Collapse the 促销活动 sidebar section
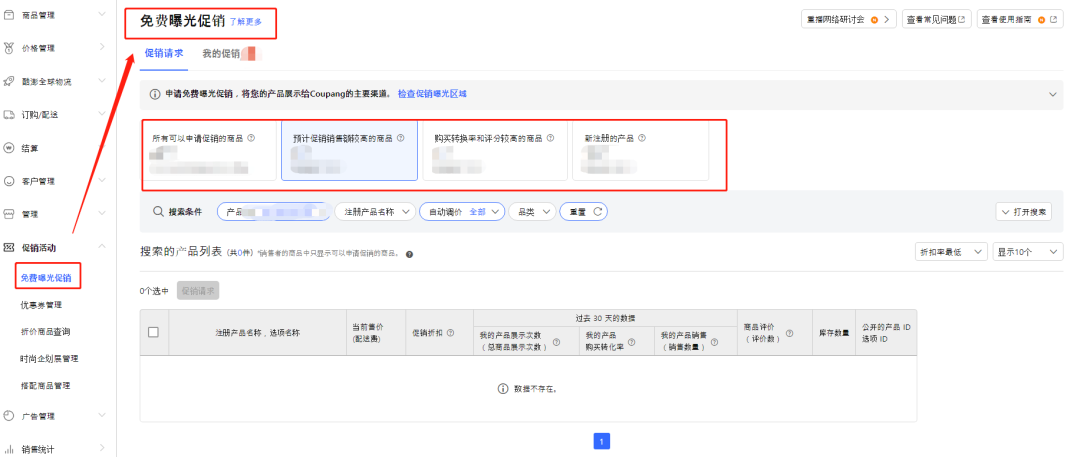 102,247
